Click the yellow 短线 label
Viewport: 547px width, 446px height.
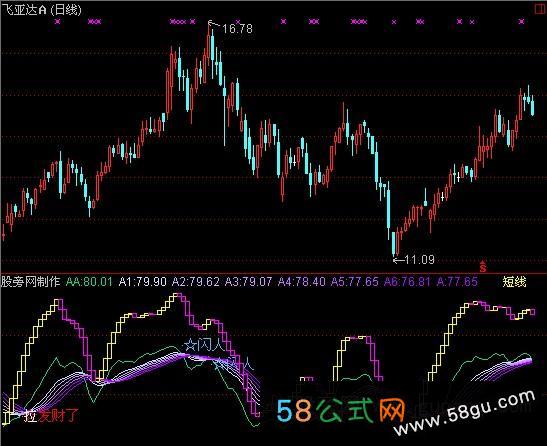(x=515, y=281)
